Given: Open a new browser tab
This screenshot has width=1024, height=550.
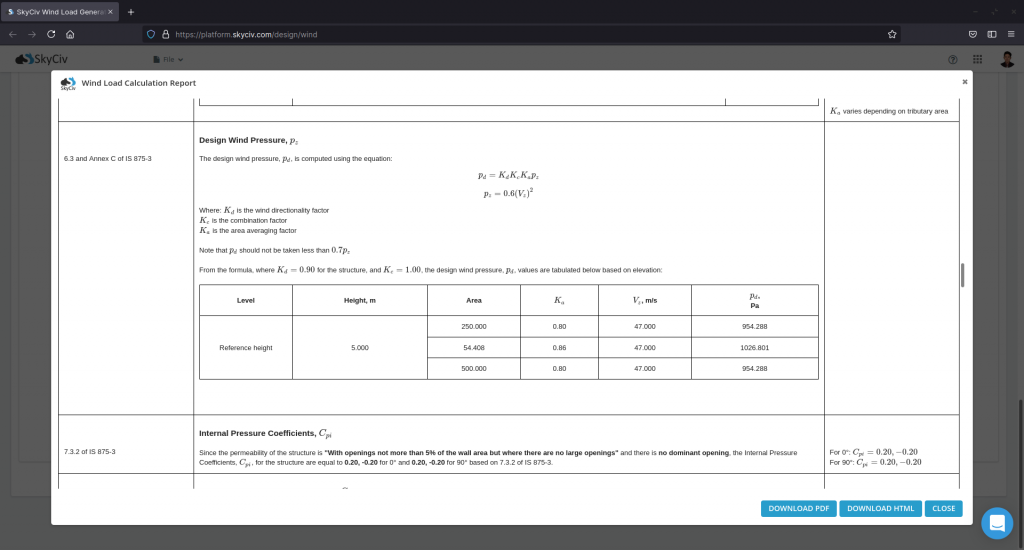Looking at the screenshot, I should click(x=131, y=12).
